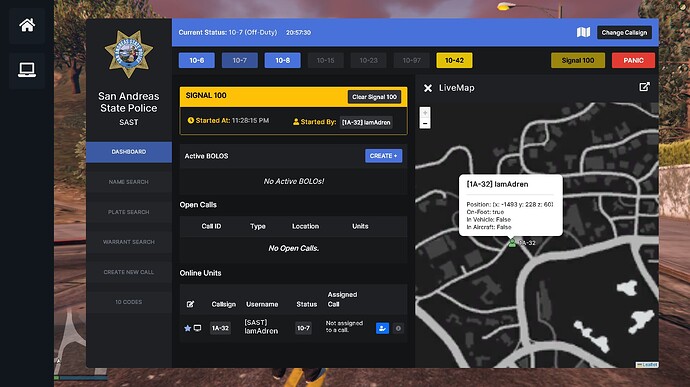
Task: Pop out LiveMap in new window
Action: (644, 87)
